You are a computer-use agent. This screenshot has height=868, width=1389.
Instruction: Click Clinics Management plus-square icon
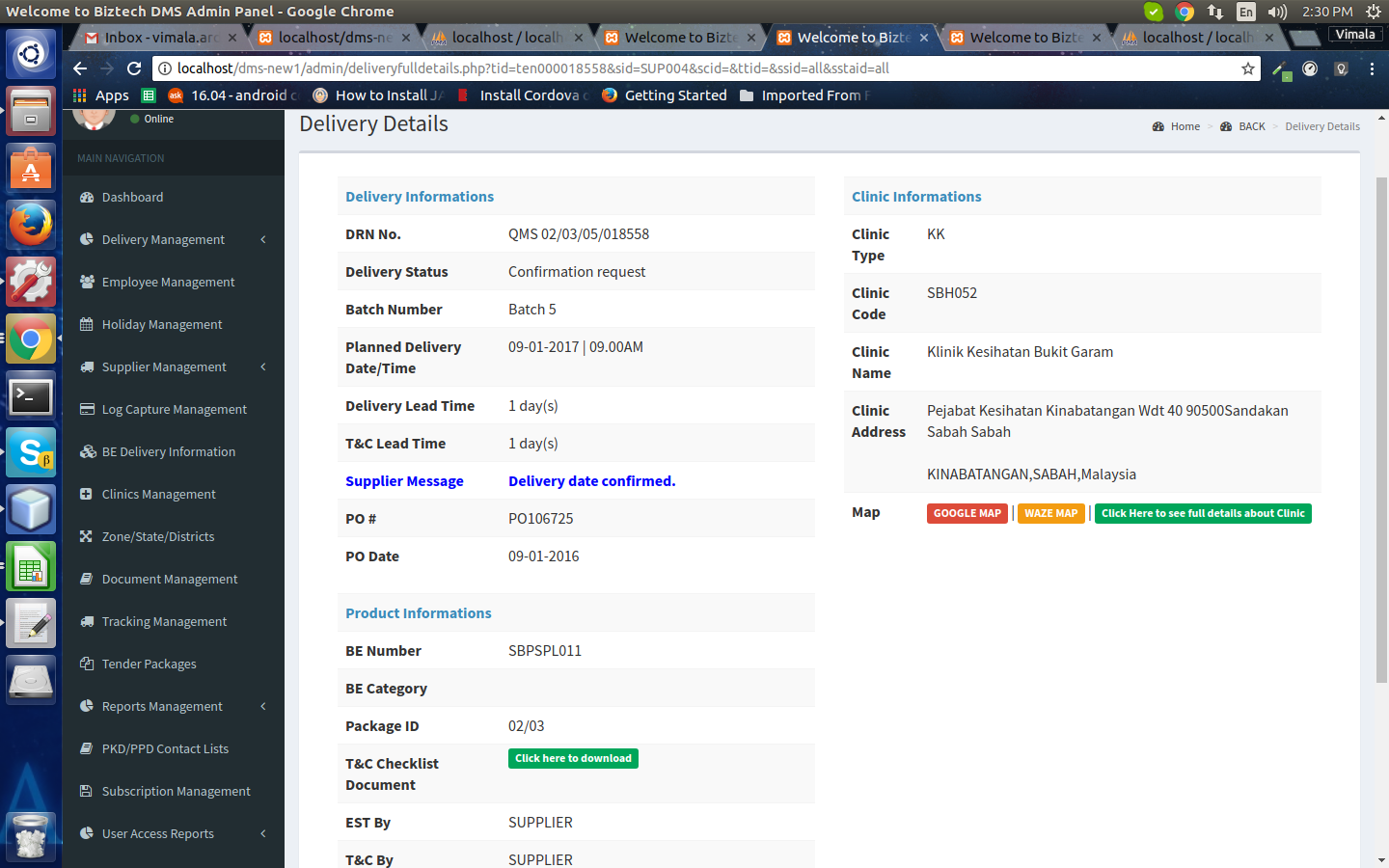click(87, 494)
